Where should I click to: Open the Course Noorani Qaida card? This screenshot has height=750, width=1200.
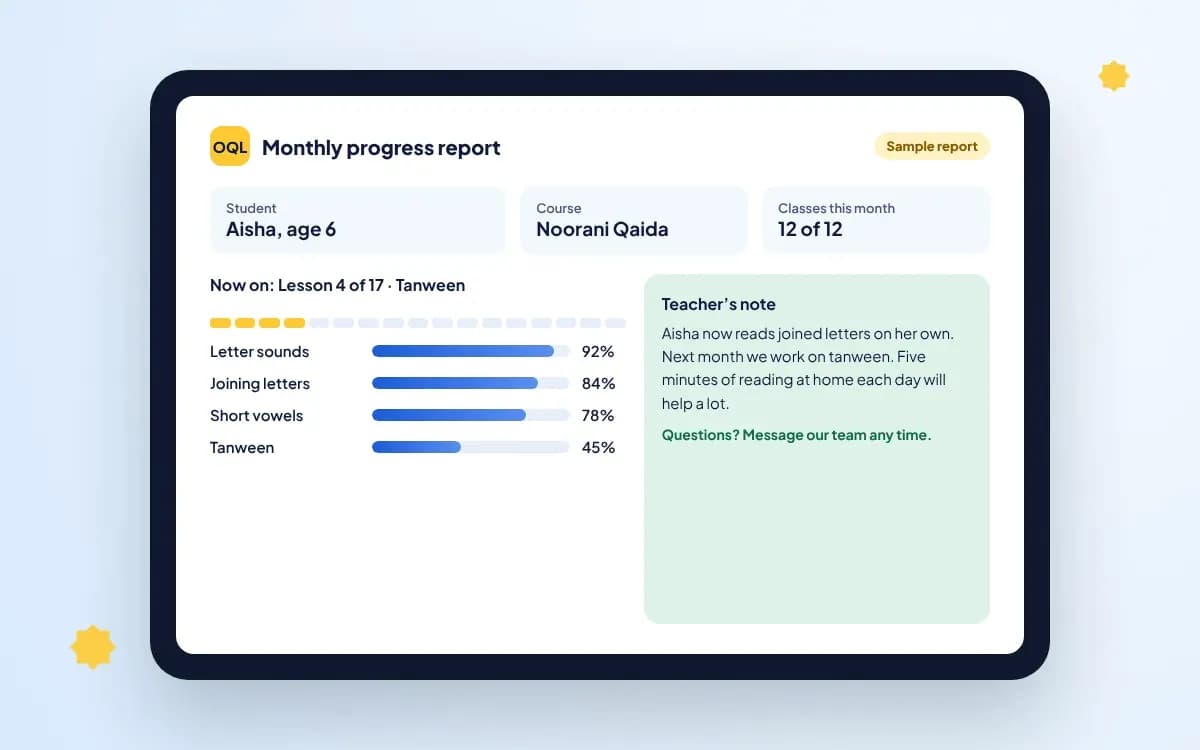(634, 220)
